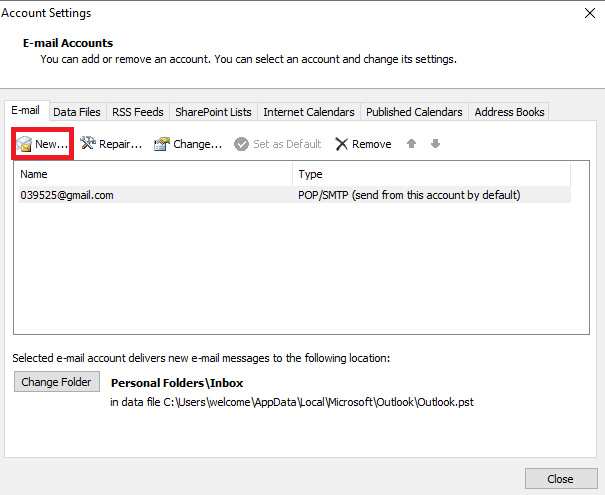Click the Name column header

tap(155, 174)
